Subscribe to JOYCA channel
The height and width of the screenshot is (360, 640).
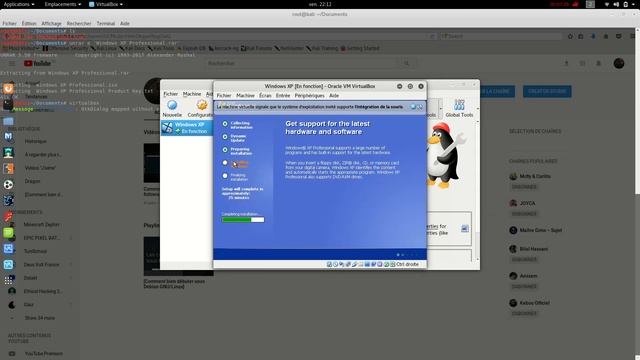pyautogui.click(x=524, y=214)
